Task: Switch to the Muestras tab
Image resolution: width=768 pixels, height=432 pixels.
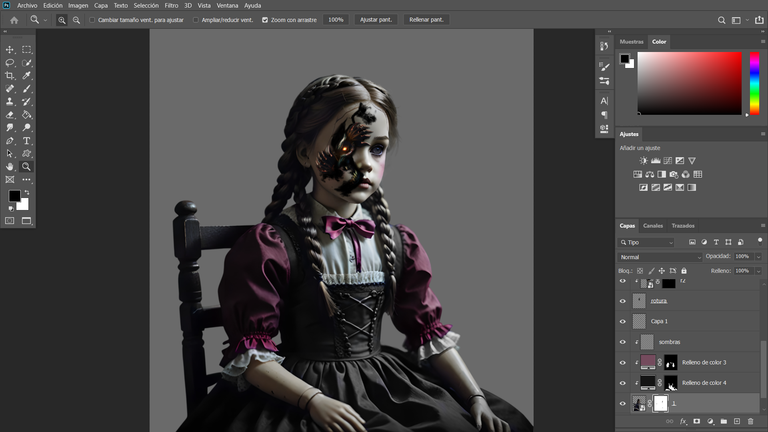Action: click(631, 42)
